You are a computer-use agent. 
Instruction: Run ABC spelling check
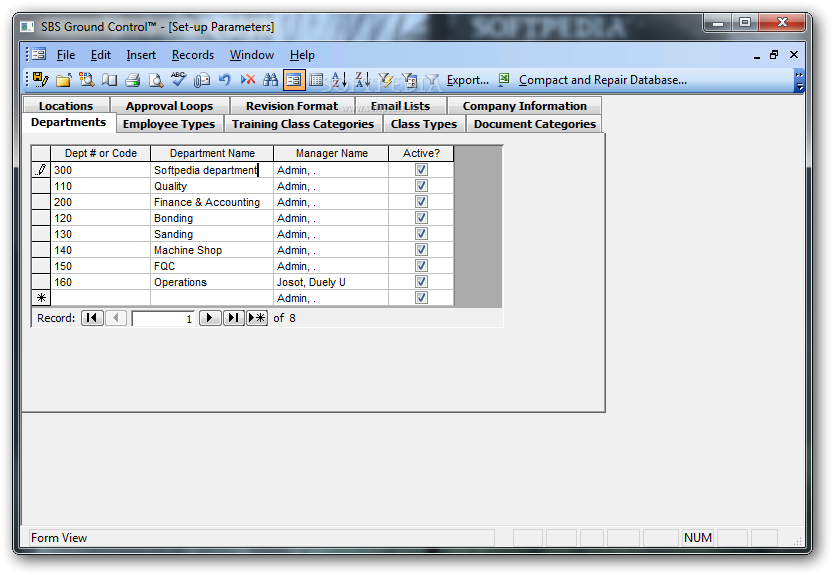tap(178, 80)
